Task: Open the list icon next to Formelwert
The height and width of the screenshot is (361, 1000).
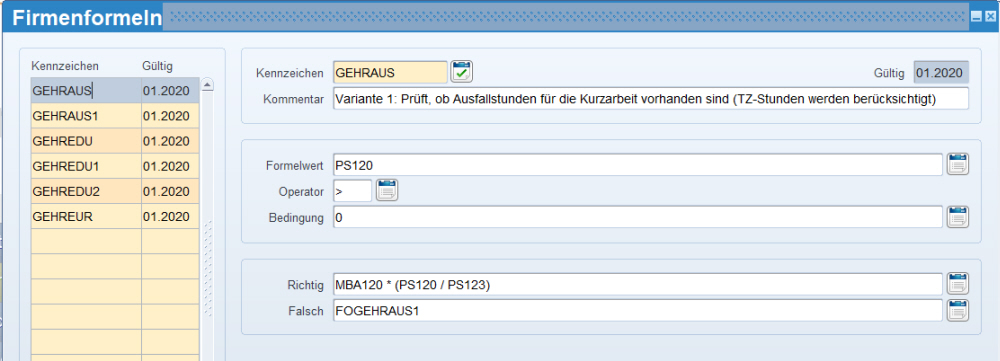Action: click(958, 165)
